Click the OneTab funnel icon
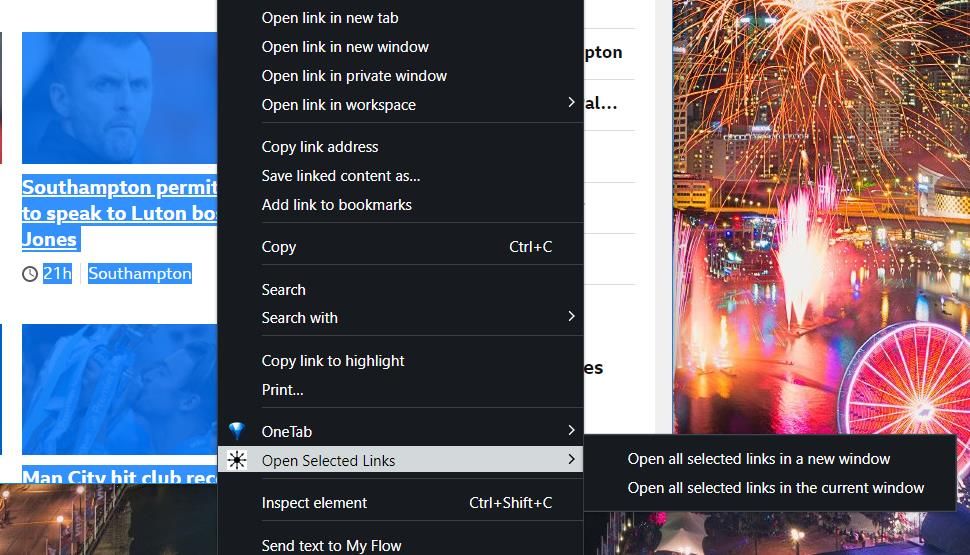This screenshot has height=555, width=970. coord(237,431)
